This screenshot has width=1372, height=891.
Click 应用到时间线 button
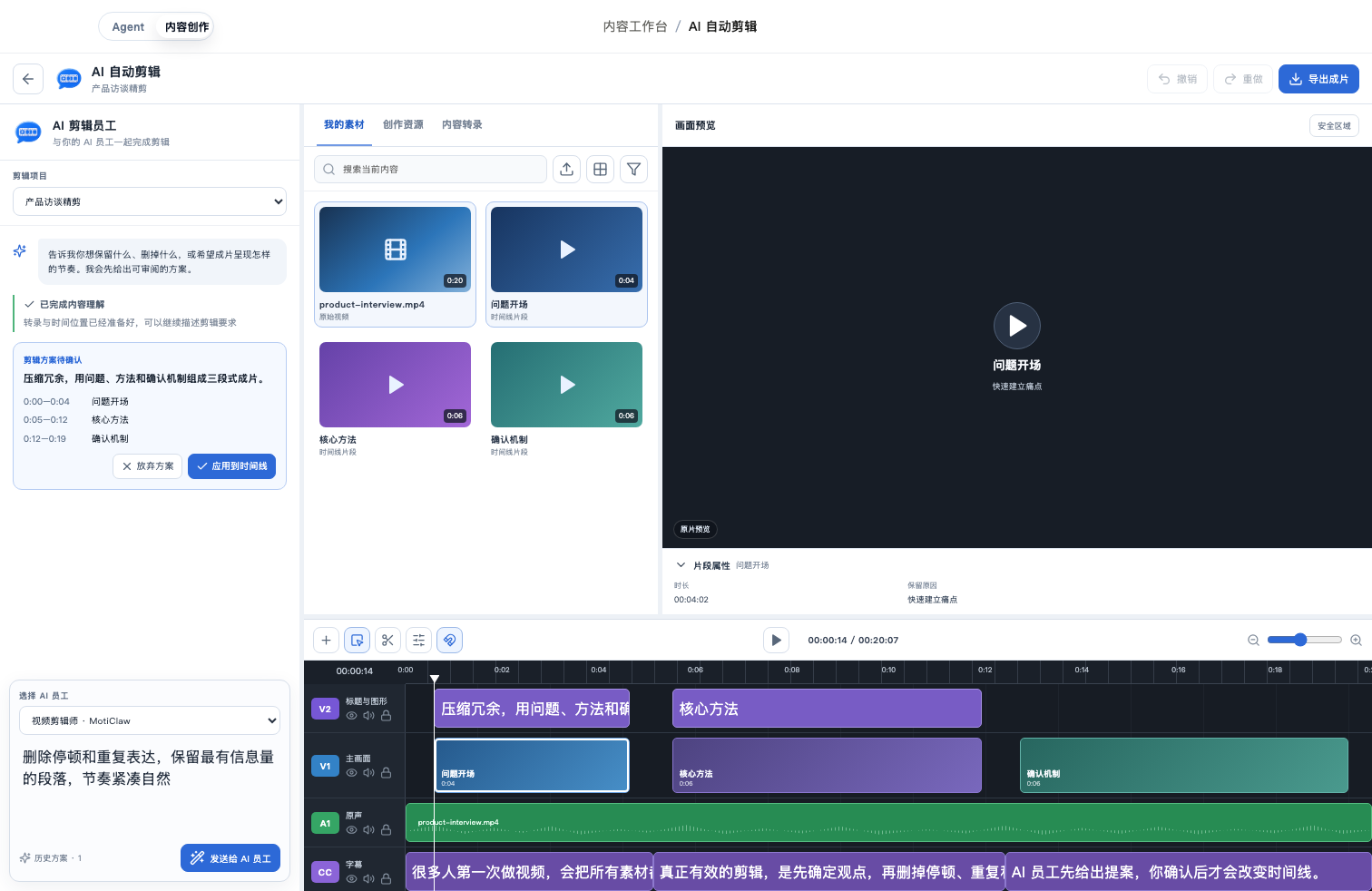[x=231, y=466]
